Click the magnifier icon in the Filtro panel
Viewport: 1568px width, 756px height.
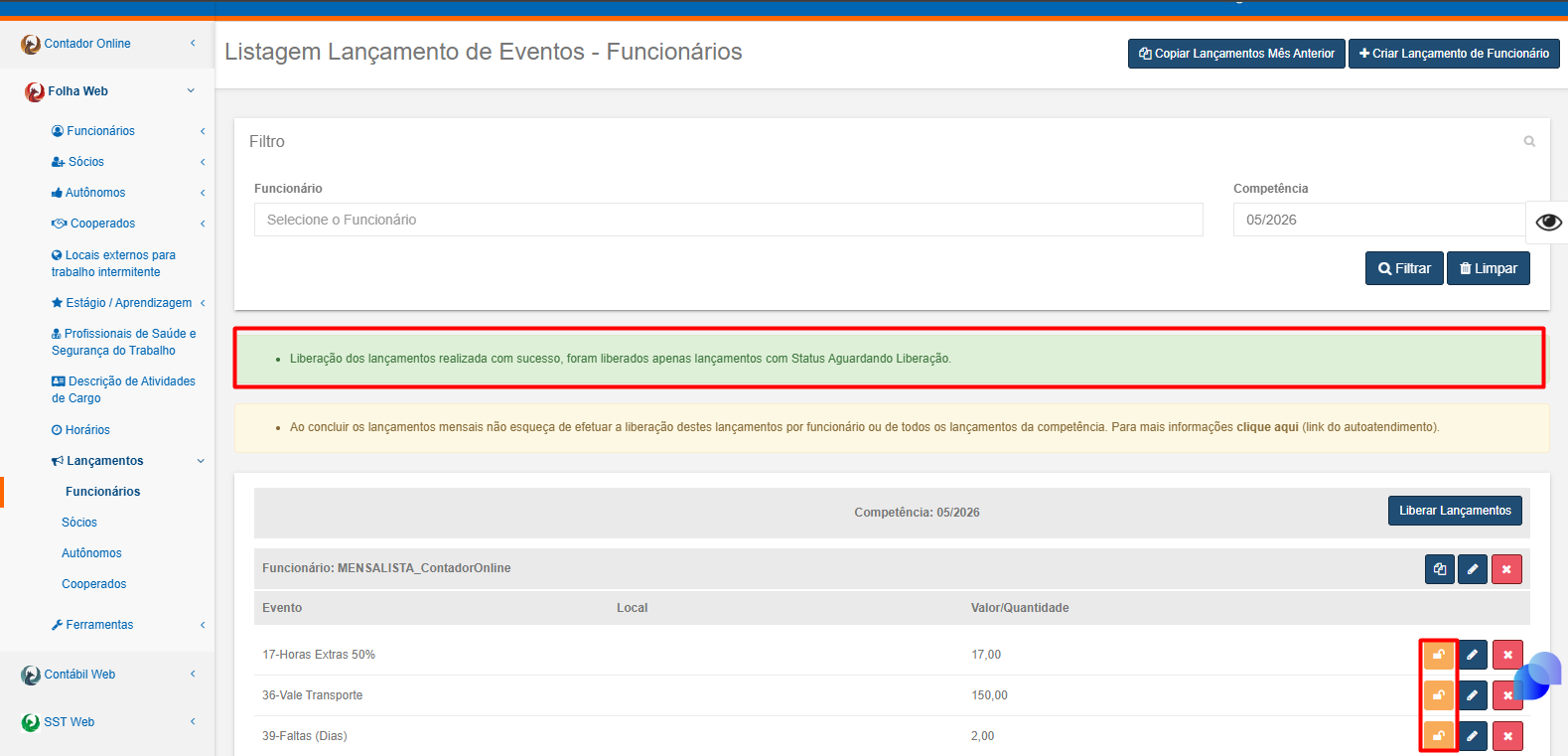pos(1529,142)
